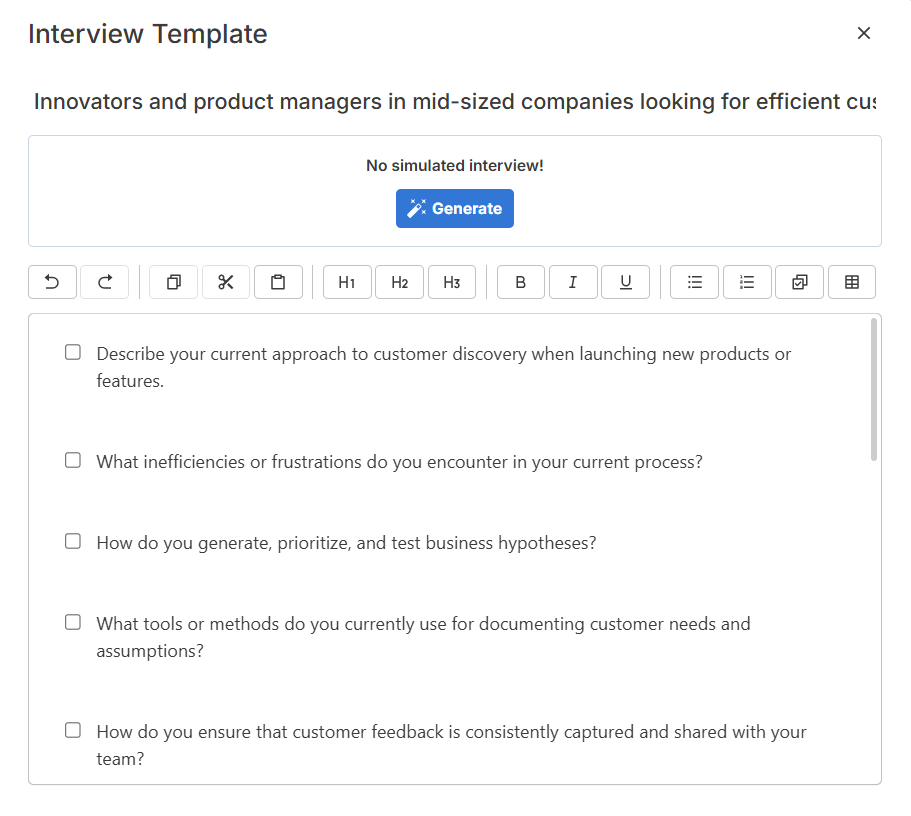
Task: Apply Heading 3 formatting
Action: coord(452,282)
